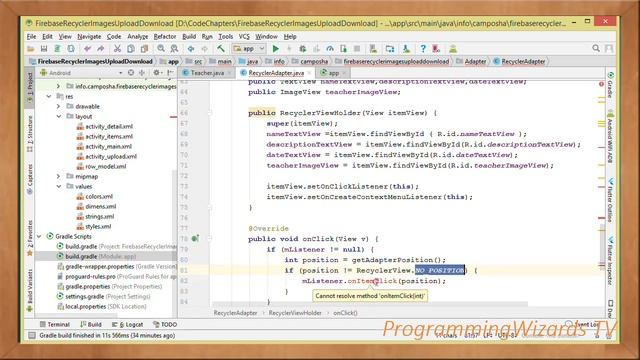Open the VCS menu
Image resolution: width=640 pixels, height=360 pixels.
244,37
